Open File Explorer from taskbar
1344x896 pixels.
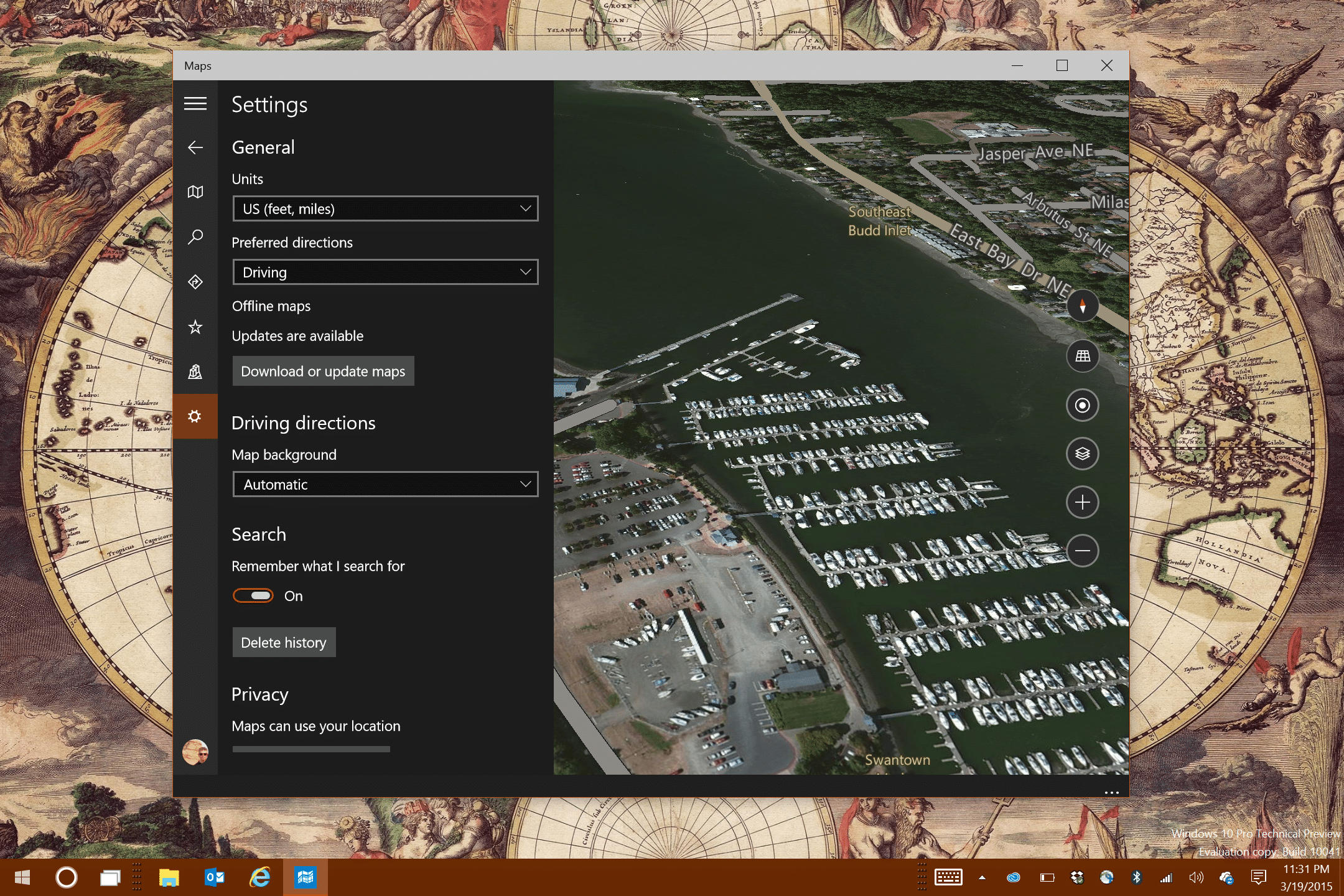pos(169,877)
